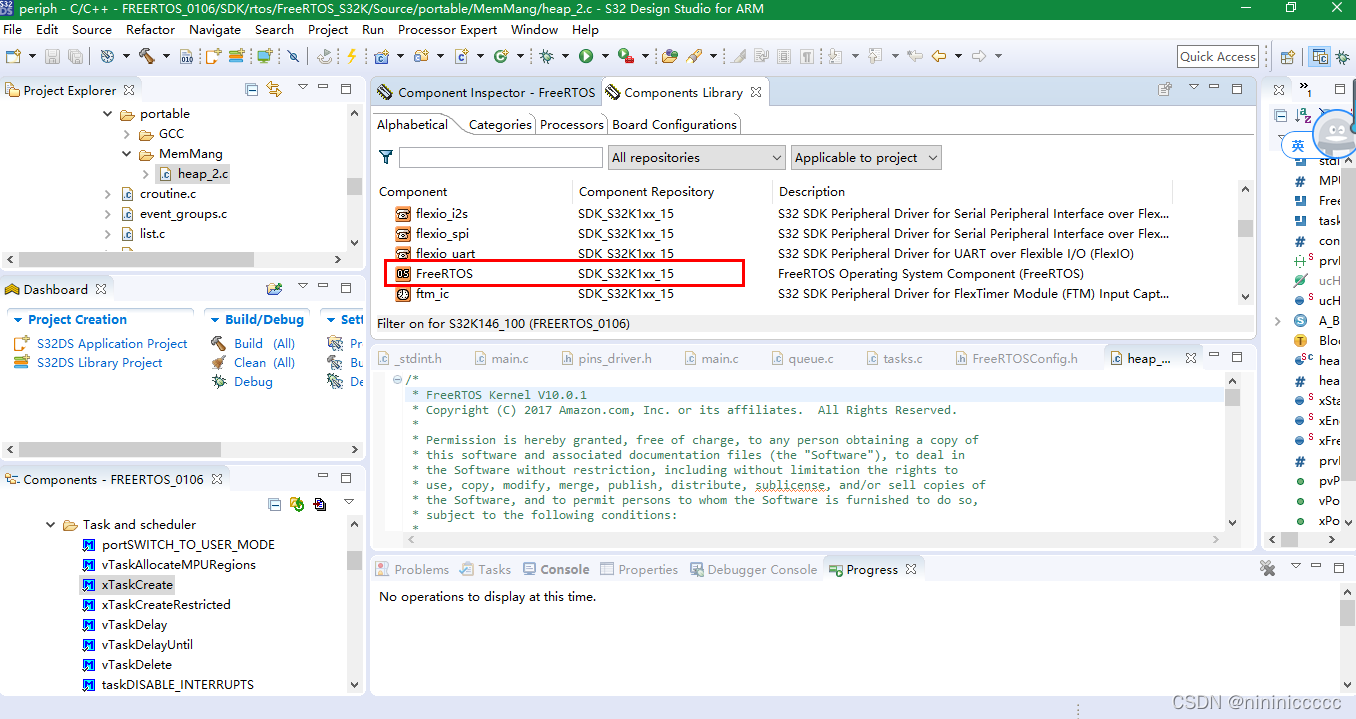Click Components Library vertical scrollbar down arrow
The height and width of the screenshot is (719, 1356).
click(1245, 297)
